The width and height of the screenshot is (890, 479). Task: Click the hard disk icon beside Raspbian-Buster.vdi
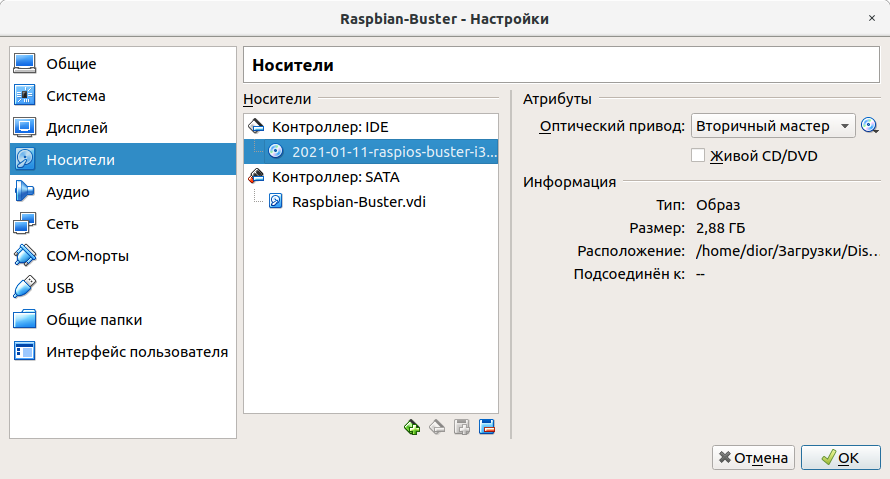pyautogui.click(x=276, y=201)
